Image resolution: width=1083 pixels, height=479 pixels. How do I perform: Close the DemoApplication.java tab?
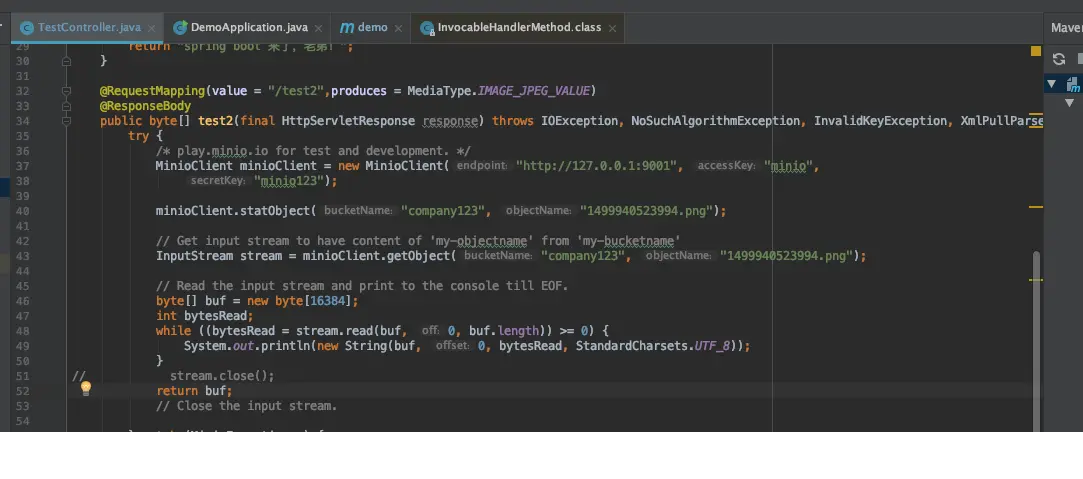(x=318, y=28)
